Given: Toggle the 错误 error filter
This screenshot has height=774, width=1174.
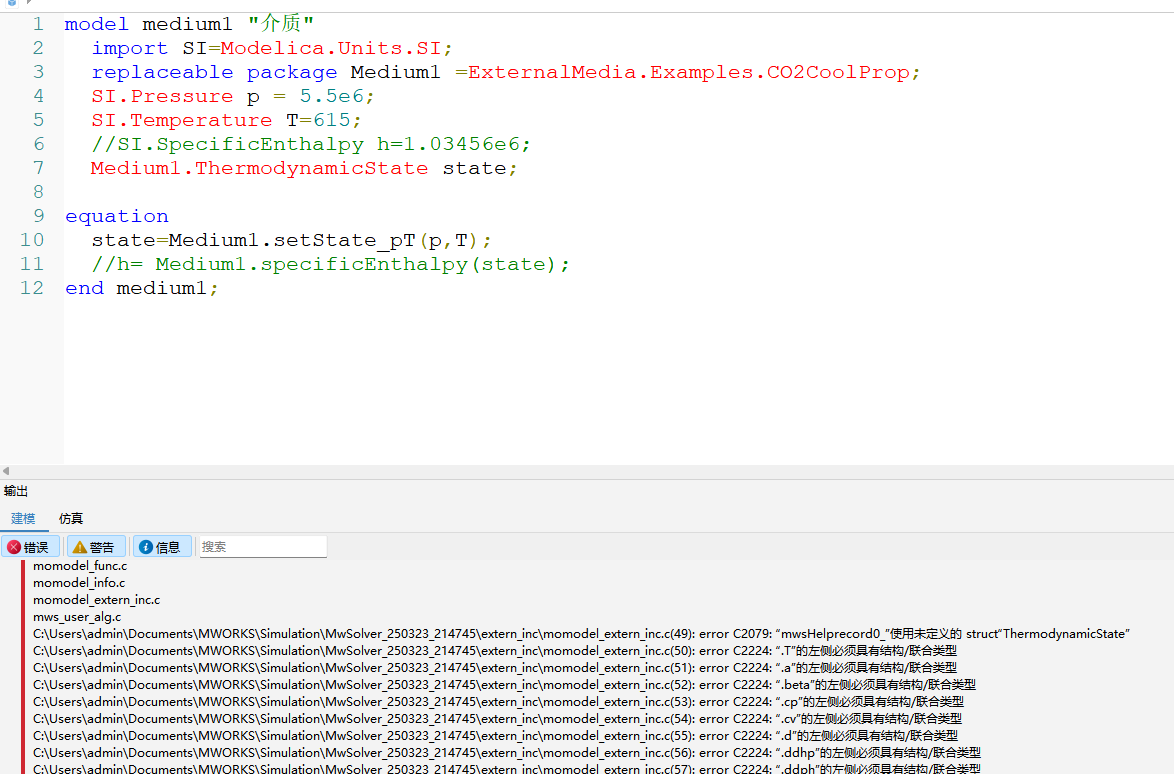Looking at the screenshot, I should click(30, 547).
